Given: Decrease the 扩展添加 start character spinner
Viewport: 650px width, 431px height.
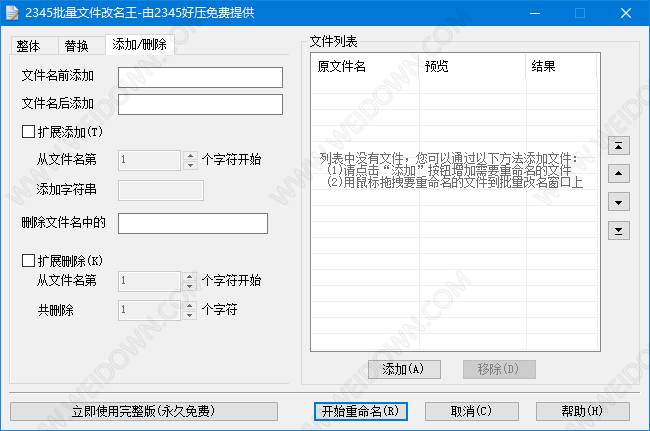Looking at the screenshot, I should [x=190, y=165].
